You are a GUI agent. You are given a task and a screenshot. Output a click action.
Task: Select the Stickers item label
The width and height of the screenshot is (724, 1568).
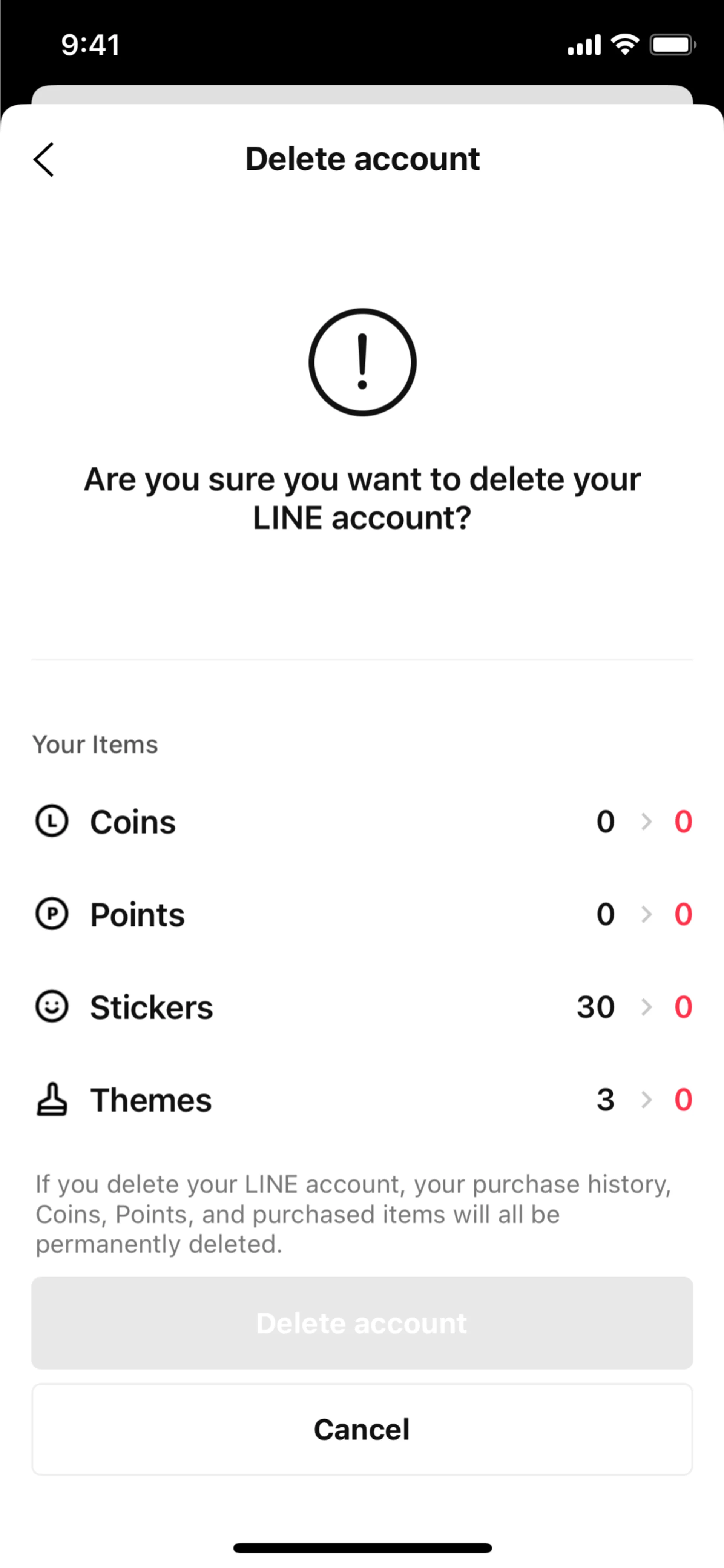[152, 1007]
